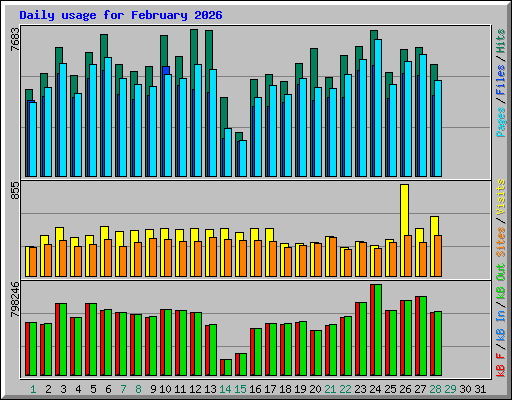Click the cyan pages bar for day 1
The image size is (512, 400).
33,139
